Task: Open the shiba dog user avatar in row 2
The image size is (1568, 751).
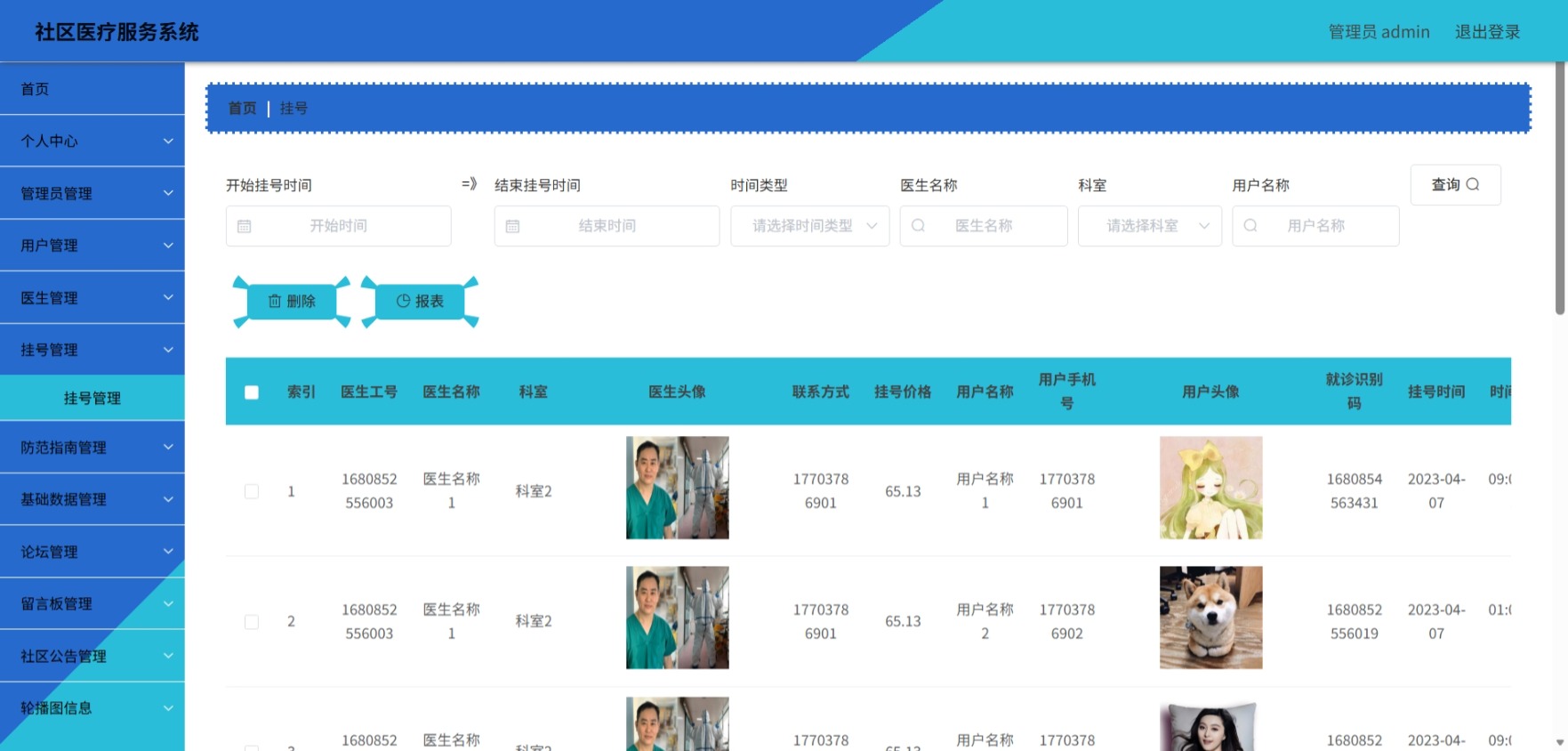Action: click(x=1210, y=618)
